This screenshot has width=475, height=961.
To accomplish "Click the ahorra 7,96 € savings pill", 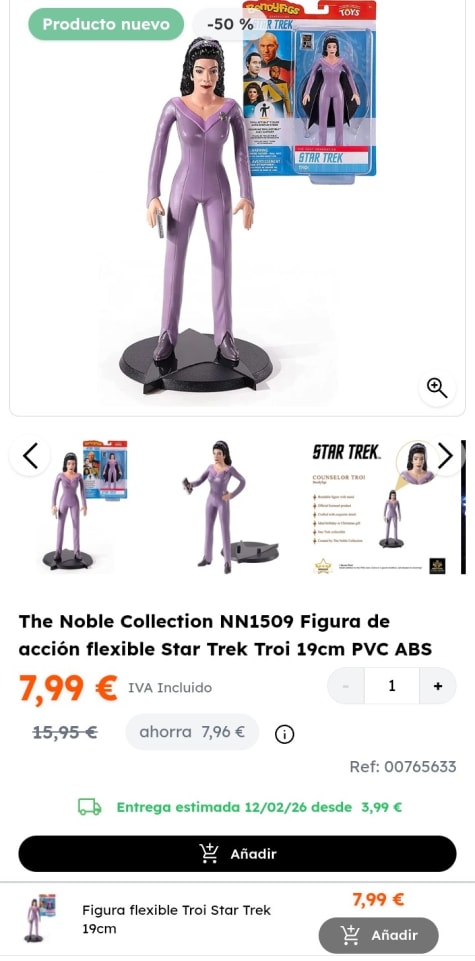I will [x=192, y=732].
